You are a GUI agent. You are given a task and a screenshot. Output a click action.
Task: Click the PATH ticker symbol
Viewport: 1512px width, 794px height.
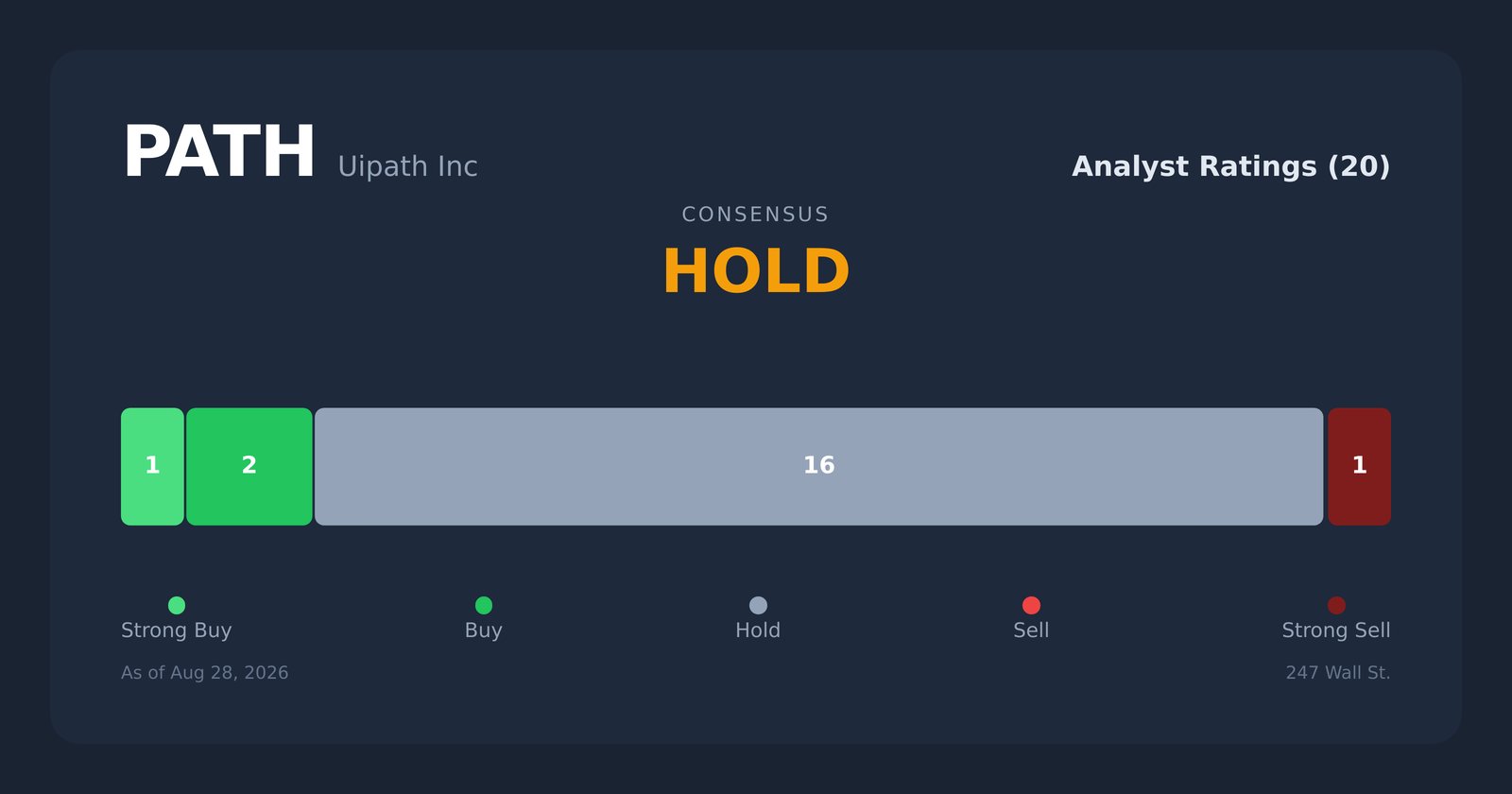coord(219,153)
